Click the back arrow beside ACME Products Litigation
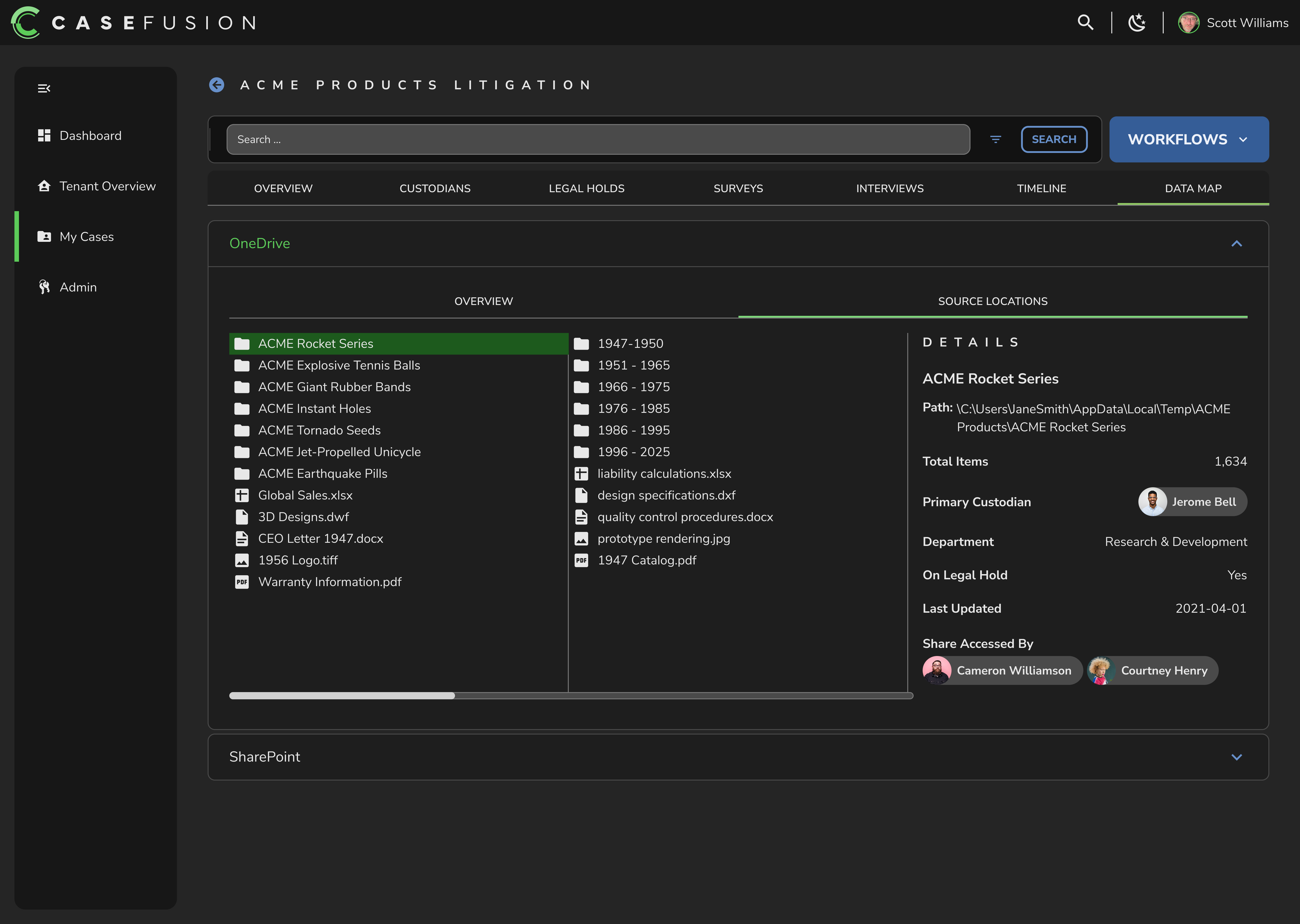1300x924 pixels. [216, 85]
